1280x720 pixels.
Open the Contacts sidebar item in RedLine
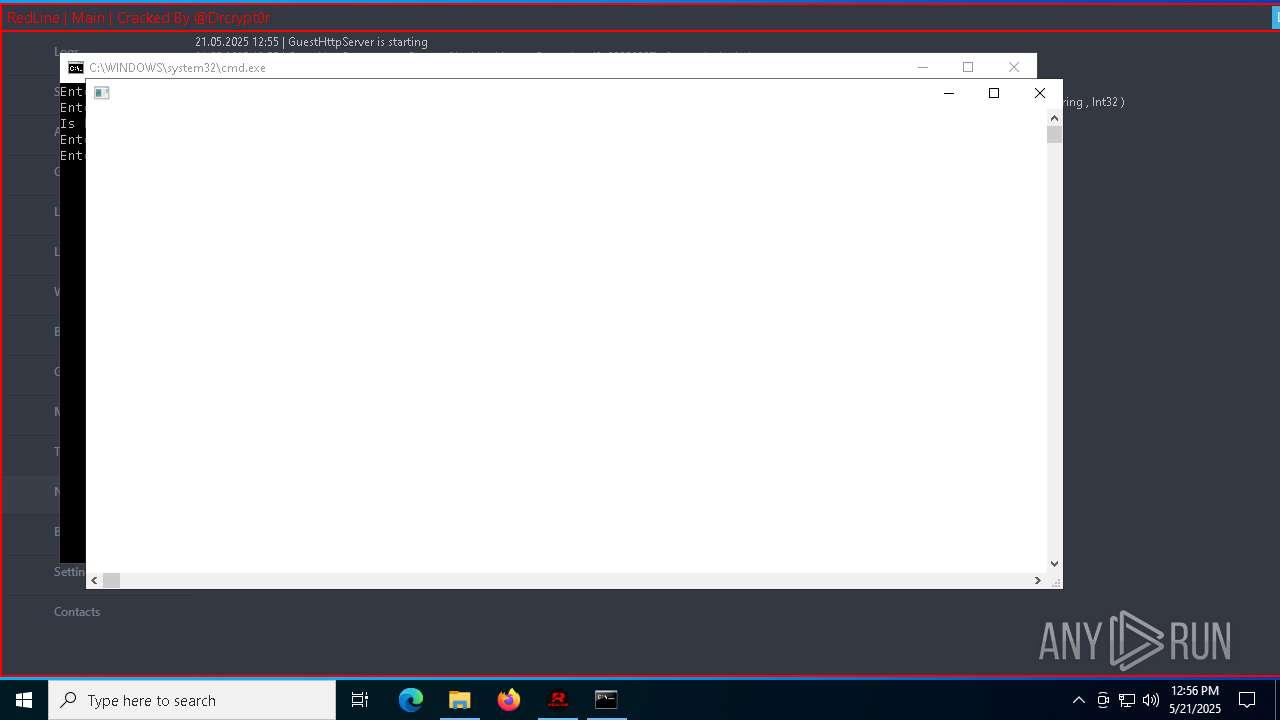point(77,611)
